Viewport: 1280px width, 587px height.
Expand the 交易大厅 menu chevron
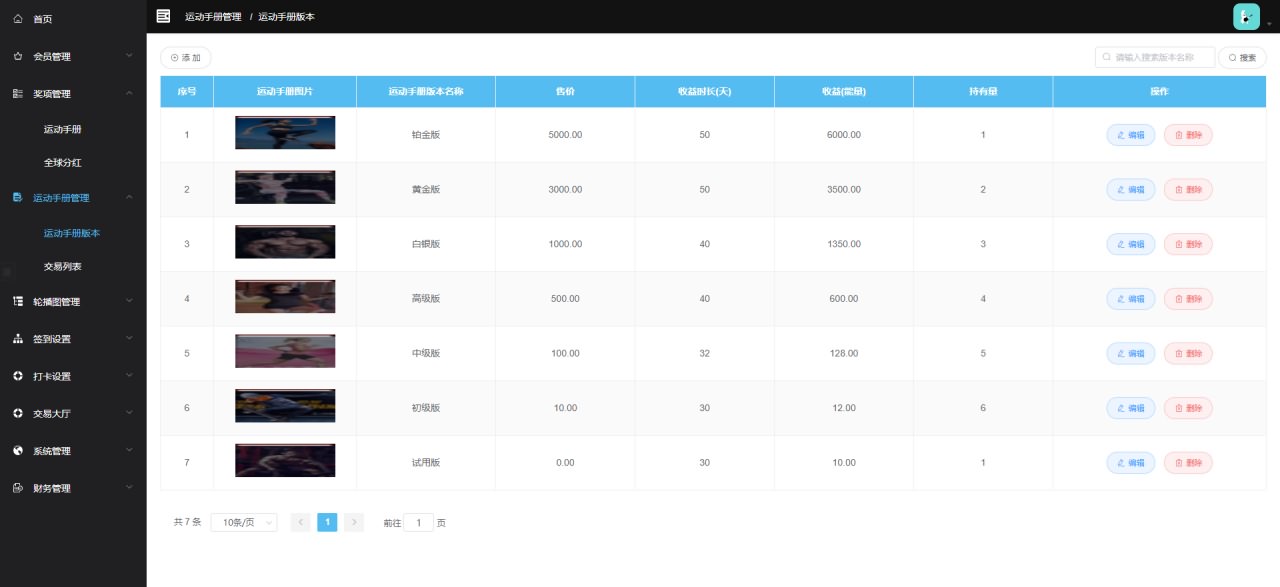coord(129,413)
